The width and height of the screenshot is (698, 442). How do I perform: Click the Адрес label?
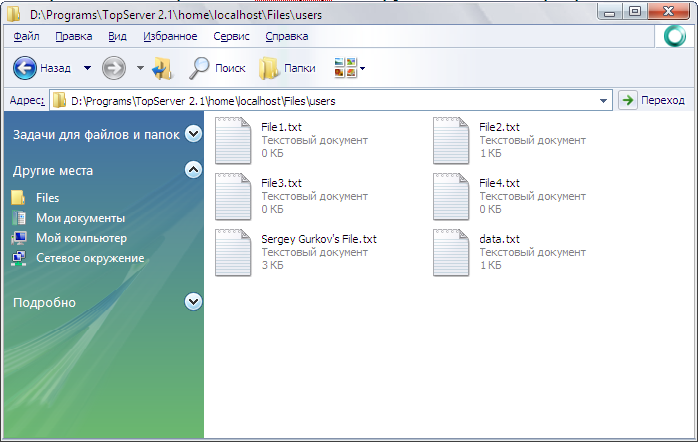click(27, 100)
